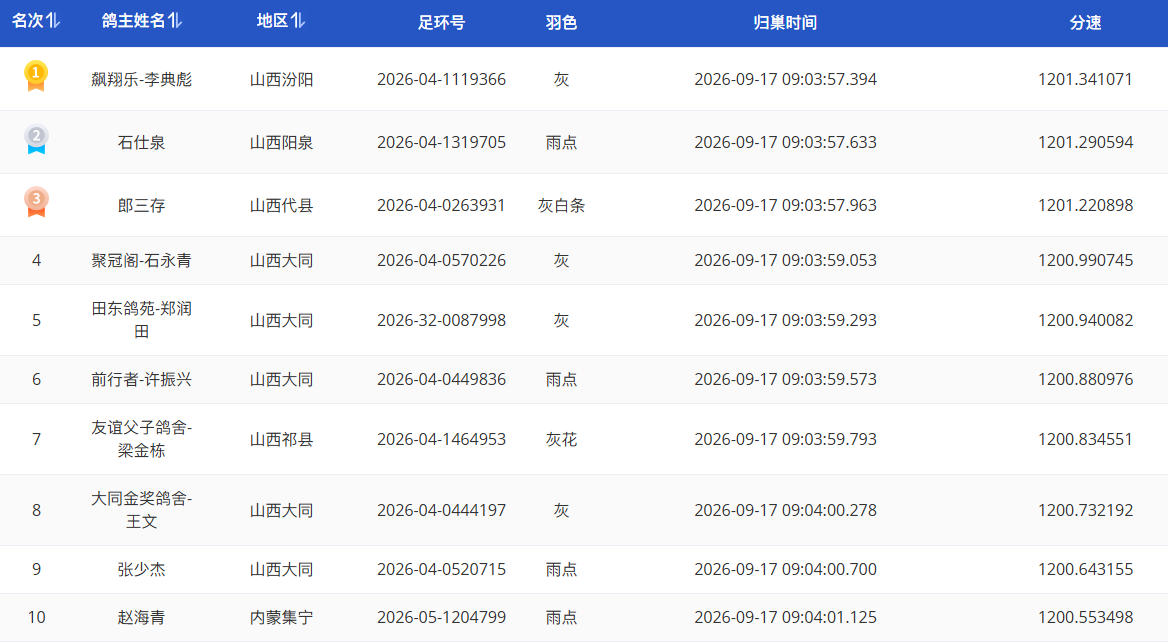The height and width of the screenshot is (643, 1168).
Task: Click the 山西祁县 region cell
Action: 281,440
